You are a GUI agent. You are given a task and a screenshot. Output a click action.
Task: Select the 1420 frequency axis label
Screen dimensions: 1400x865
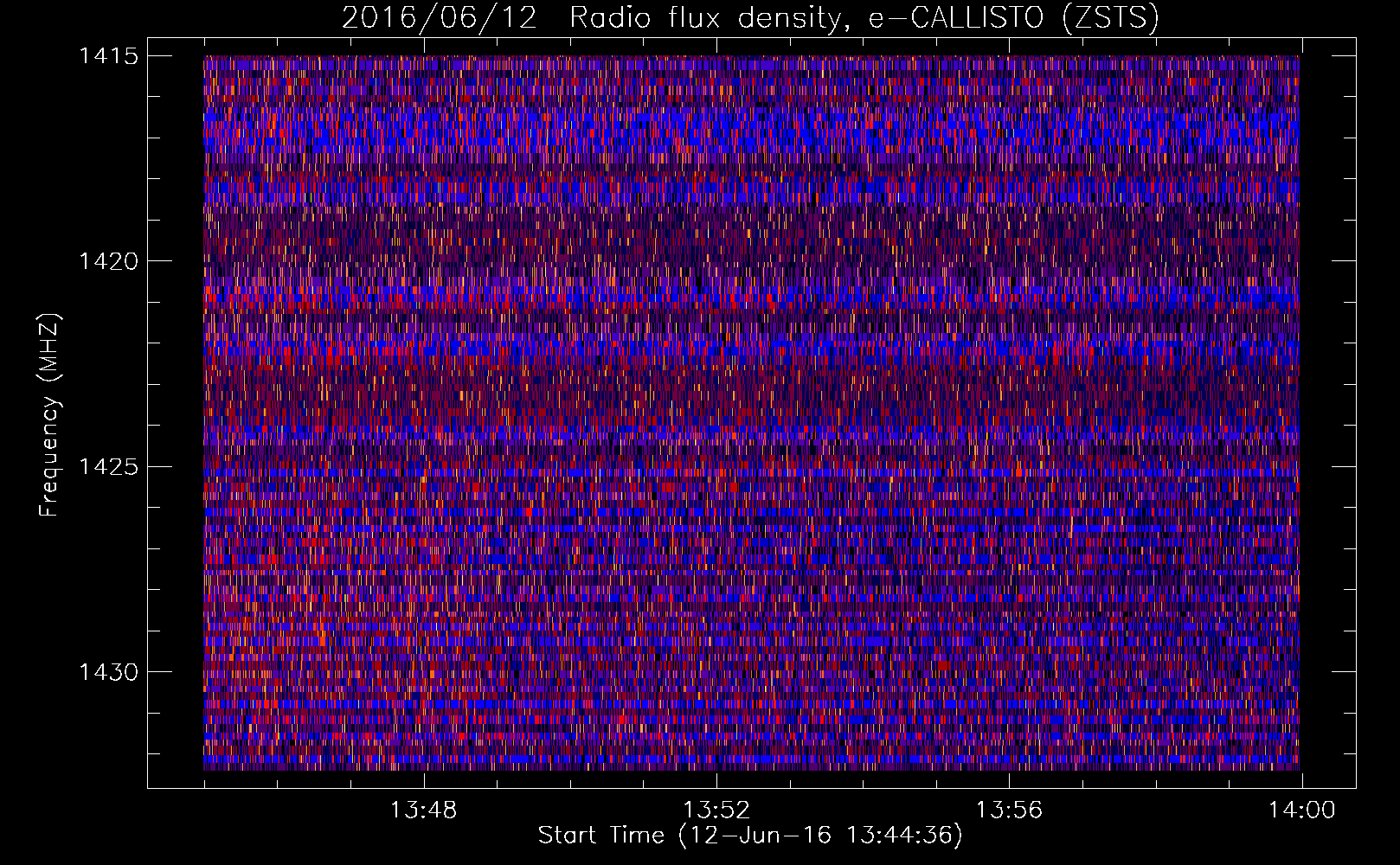108,261
